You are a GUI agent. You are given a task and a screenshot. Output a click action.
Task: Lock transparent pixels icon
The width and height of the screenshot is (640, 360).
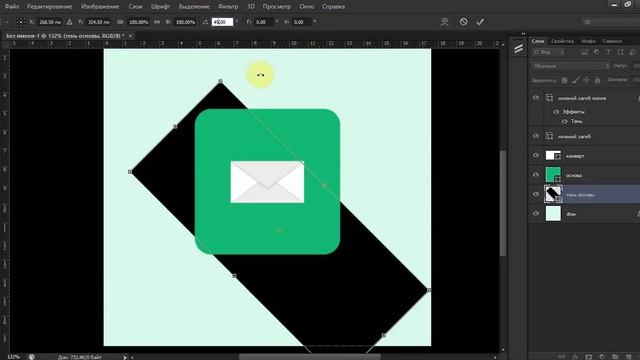click(x=564, y=80)
